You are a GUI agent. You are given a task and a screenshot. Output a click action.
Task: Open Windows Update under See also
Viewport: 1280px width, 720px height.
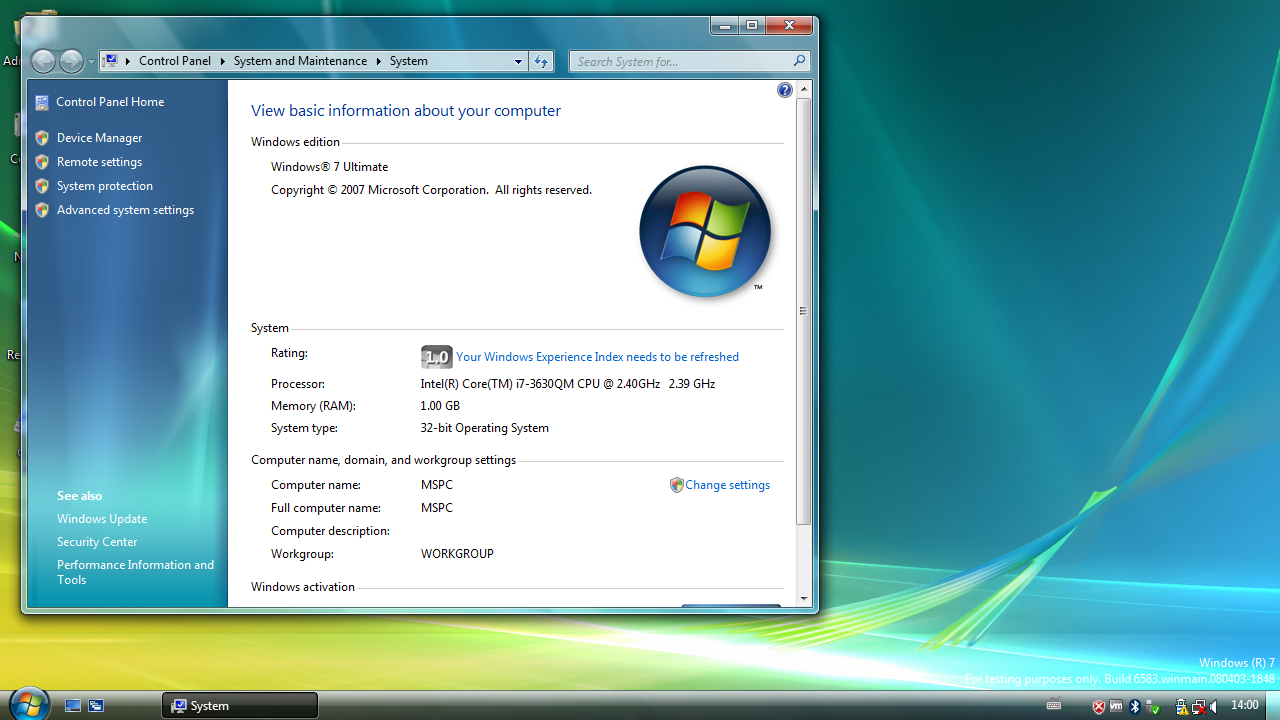click(102, 519)
